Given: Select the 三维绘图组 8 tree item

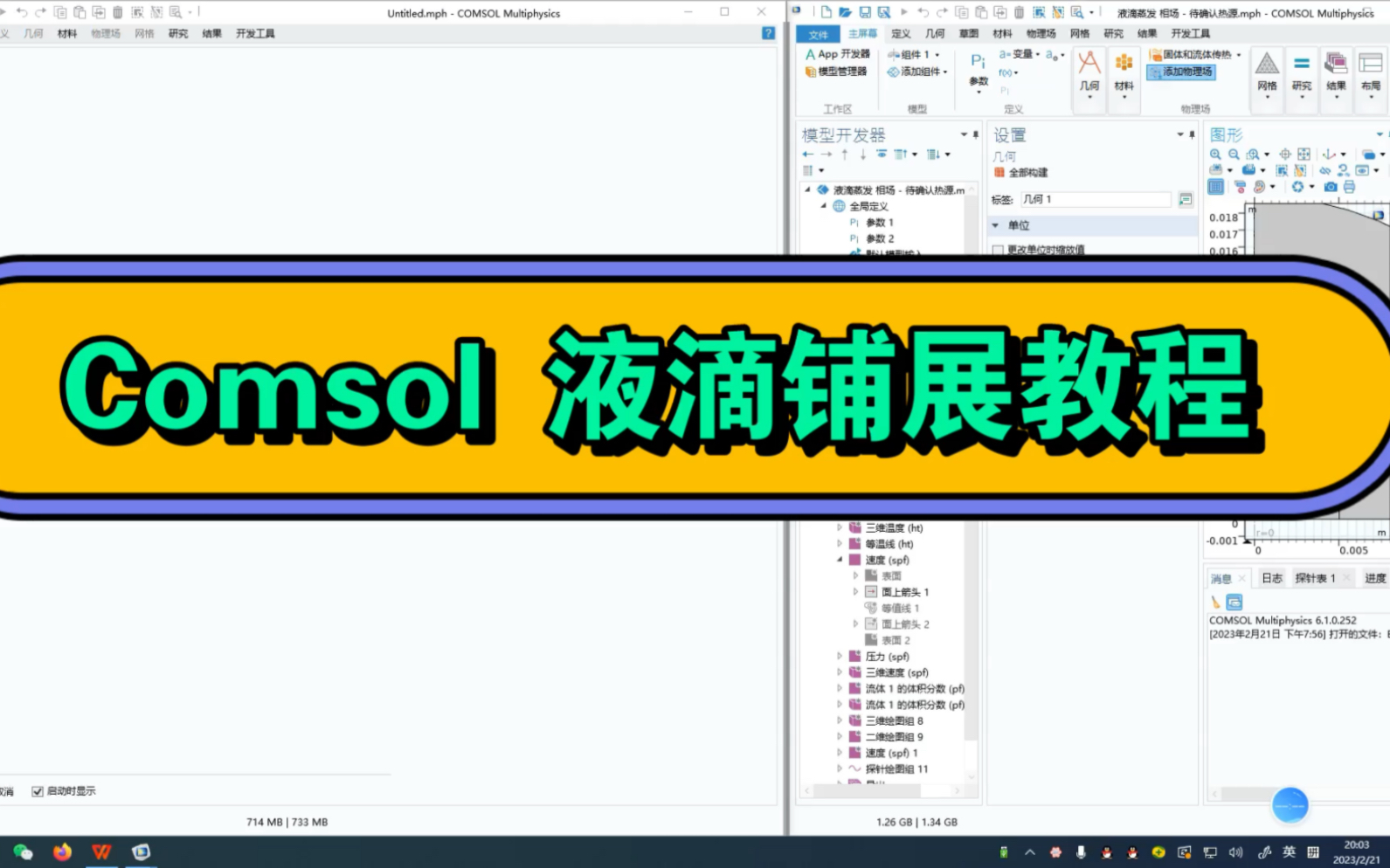Looking at the screenshot, I should click(x=894, y=721).
